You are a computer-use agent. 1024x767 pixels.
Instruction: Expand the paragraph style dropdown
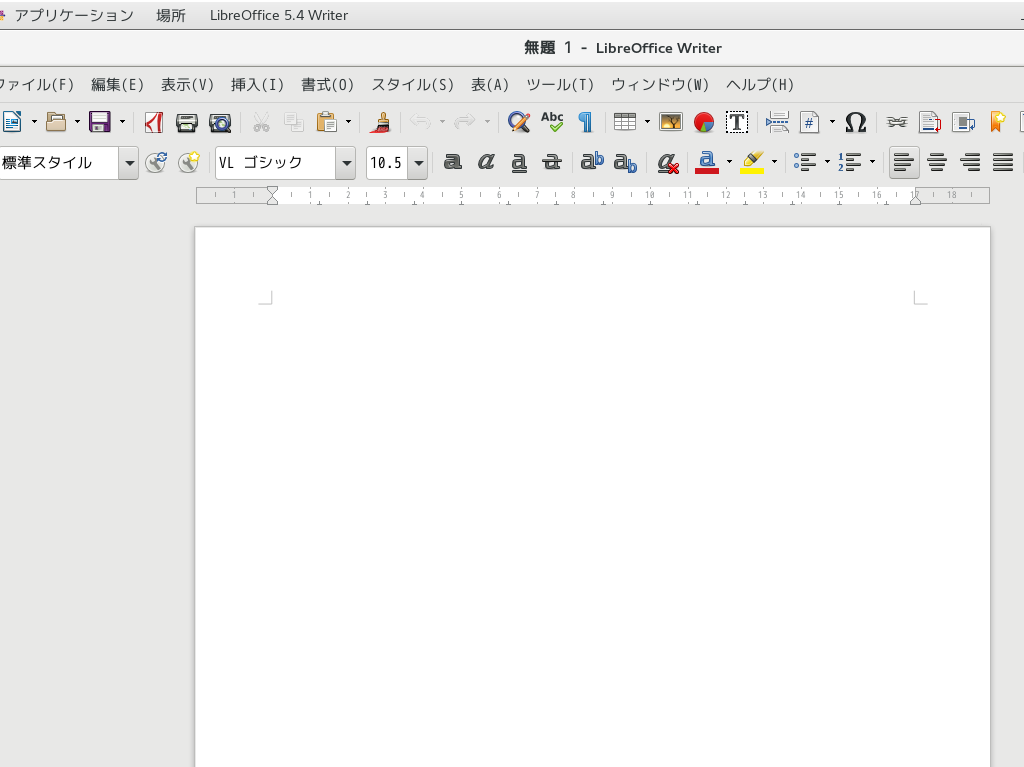[x=129, y=162]
